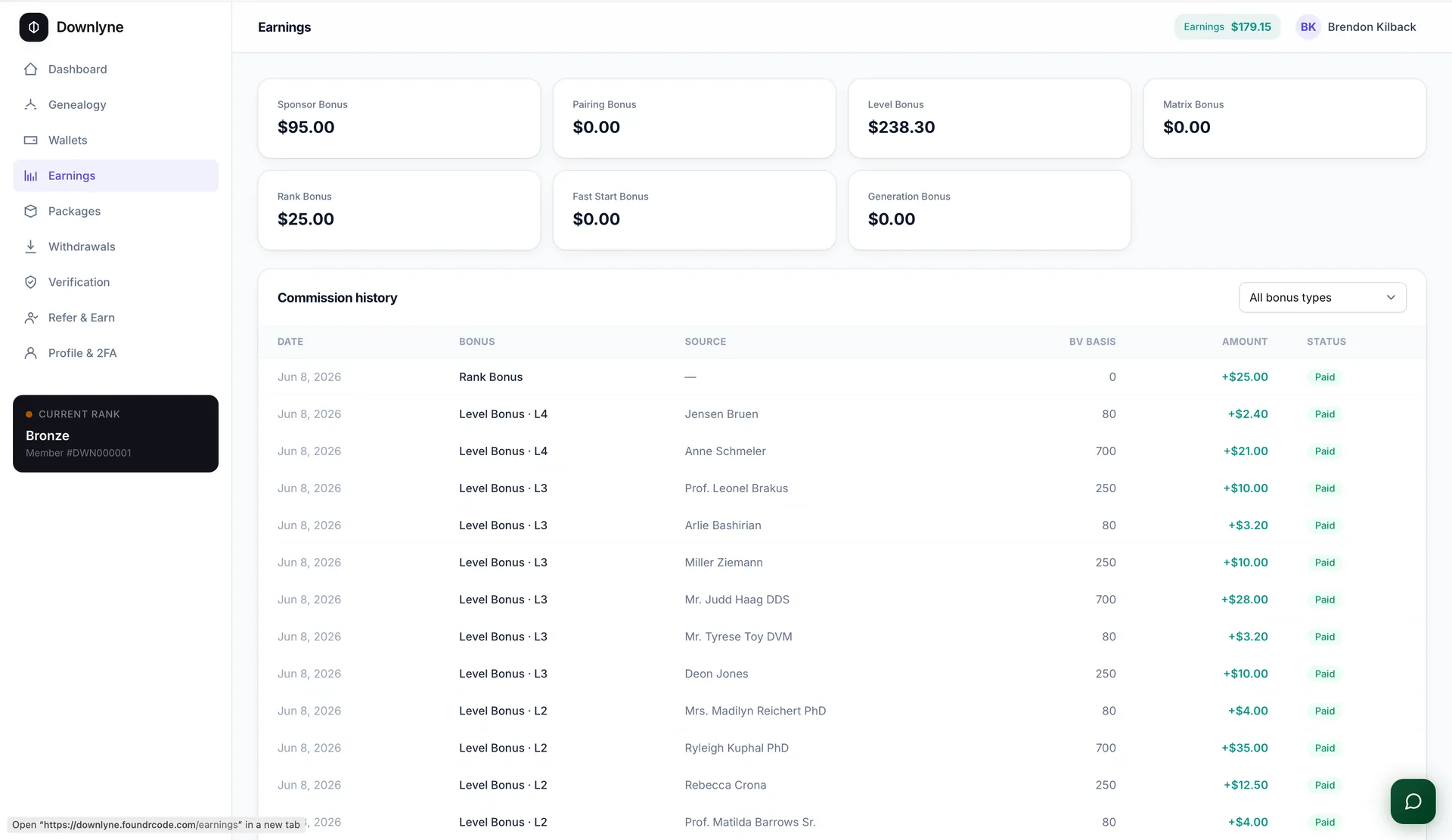Click the Pairing Bonus card
Image resolution: width=1452 pixels, height=840 pixels.
694,118
